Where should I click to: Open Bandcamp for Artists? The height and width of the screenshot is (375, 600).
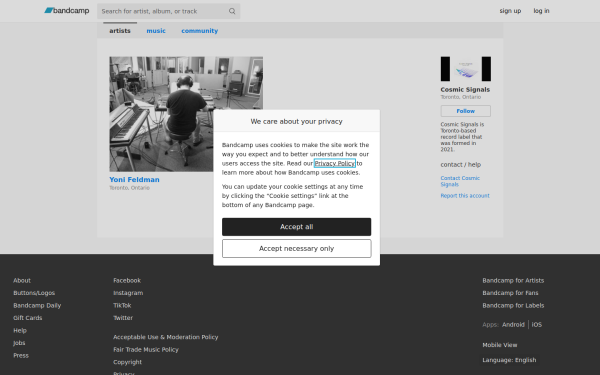[513, 280]
